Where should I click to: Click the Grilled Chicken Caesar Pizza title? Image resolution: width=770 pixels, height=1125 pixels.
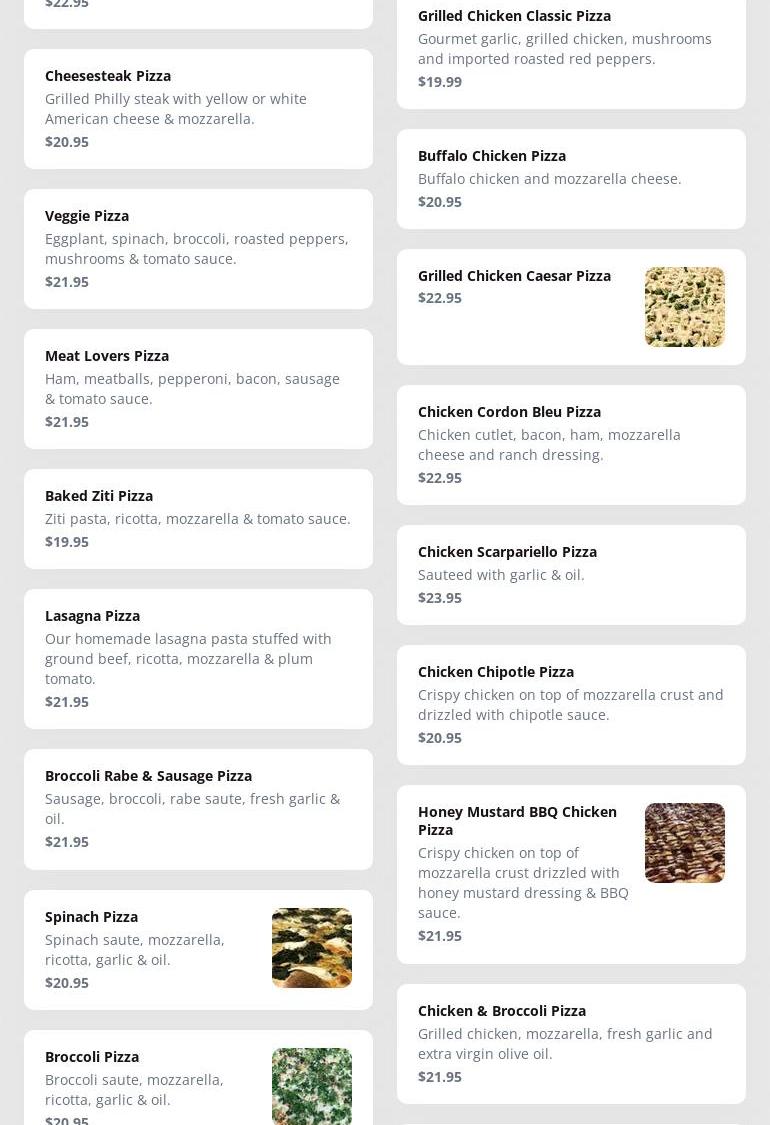point(515,276)
